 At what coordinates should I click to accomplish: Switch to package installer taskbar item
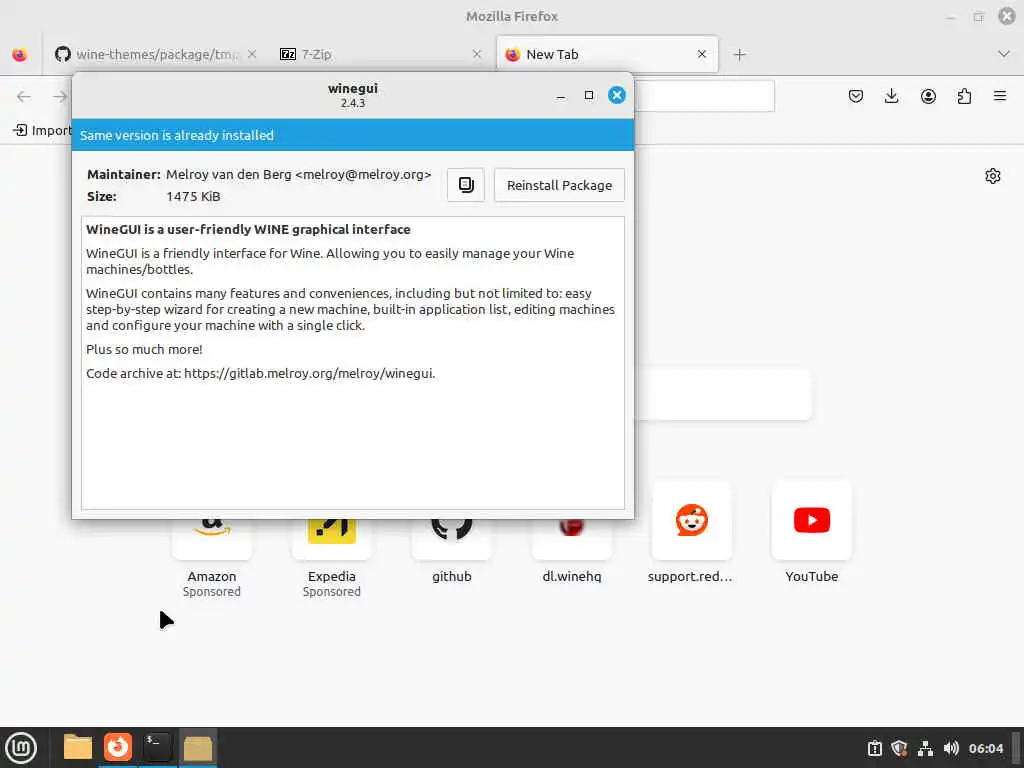[x=198, y=748]
